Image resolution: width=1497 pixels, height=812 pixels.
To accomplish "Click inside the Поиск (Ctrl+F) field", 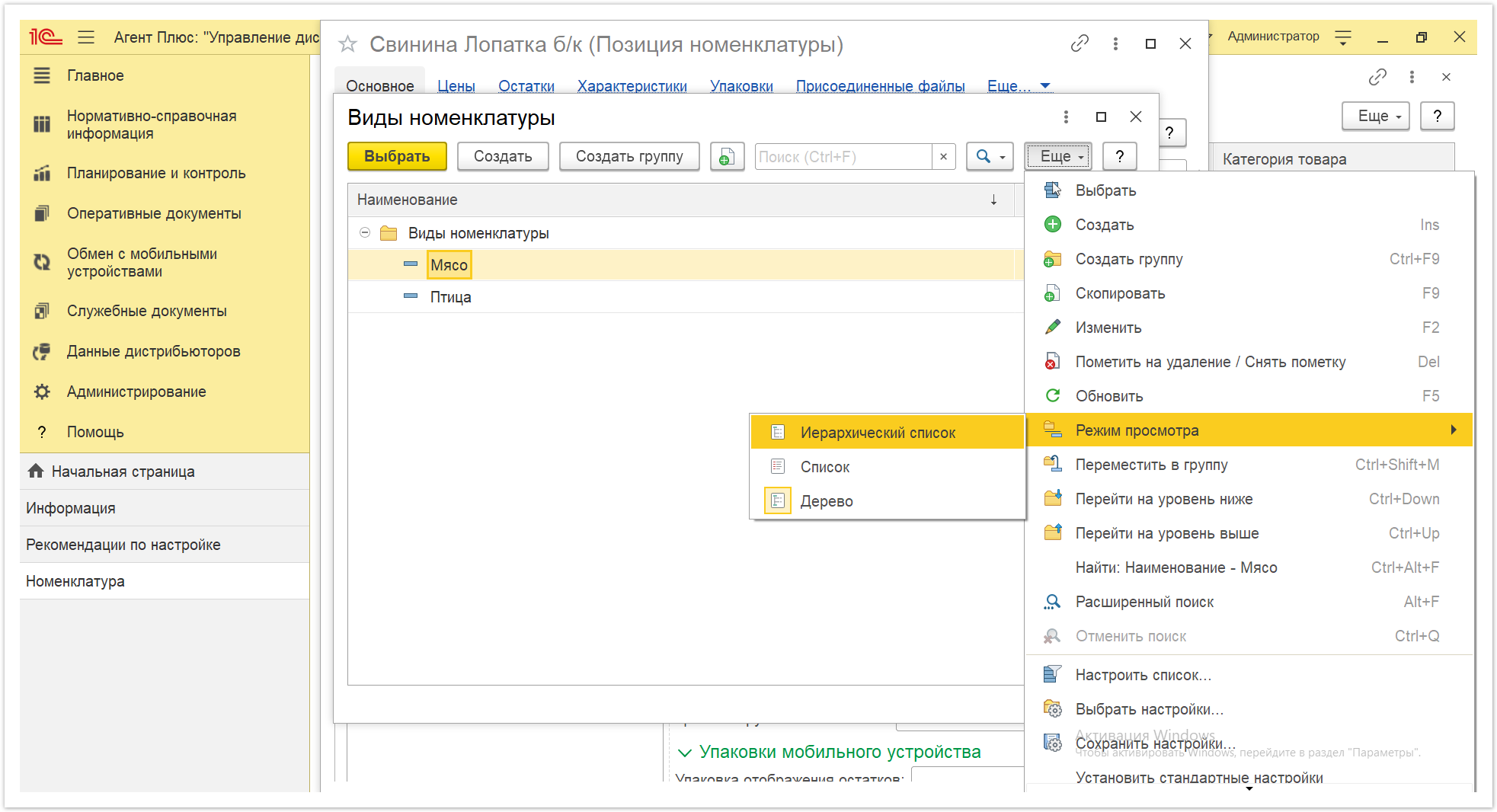I will click(843, 156).
